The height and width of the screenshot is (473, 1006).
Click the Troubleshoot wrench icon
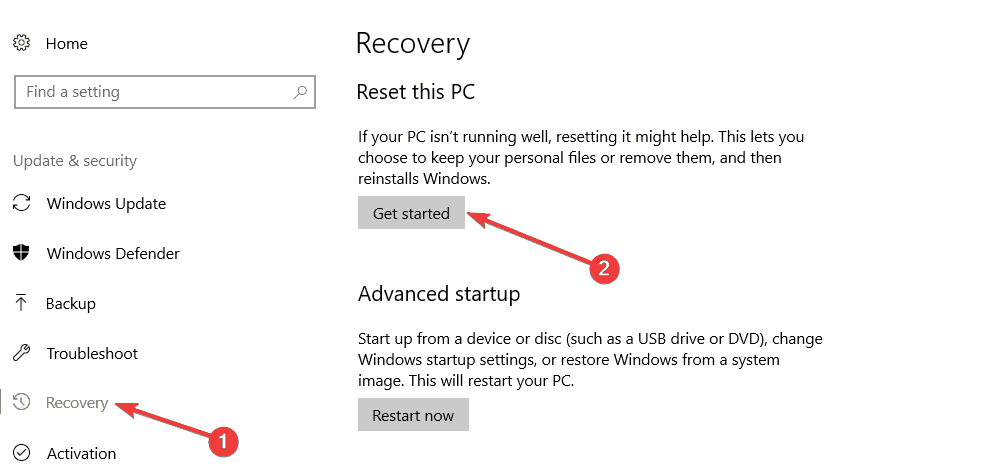coord(22,353)
